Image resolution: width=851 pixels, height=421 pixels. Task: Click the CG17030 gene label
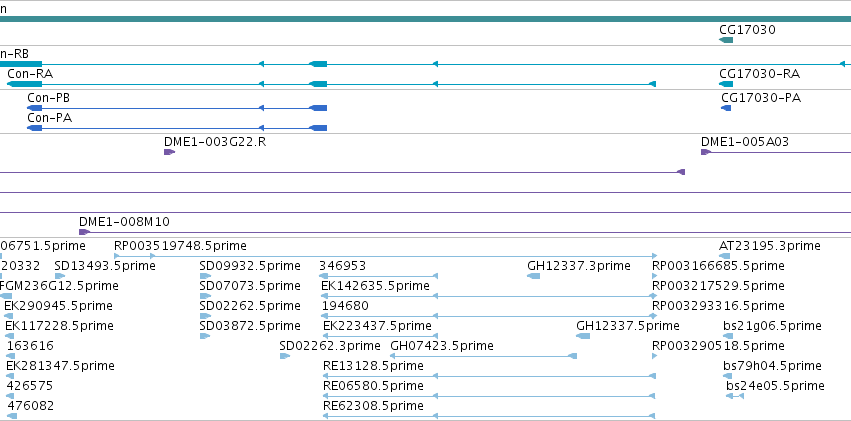747,30
